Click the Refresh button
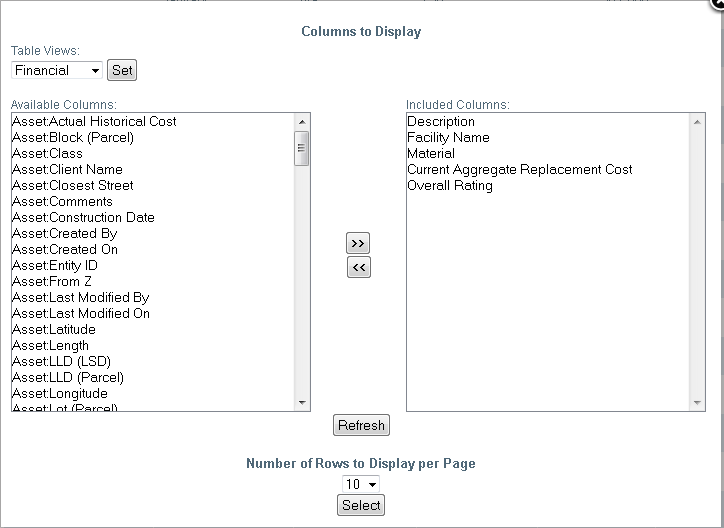Image resolution: width=724 pixels, height=528 pixels. click(x=361, y=425)
